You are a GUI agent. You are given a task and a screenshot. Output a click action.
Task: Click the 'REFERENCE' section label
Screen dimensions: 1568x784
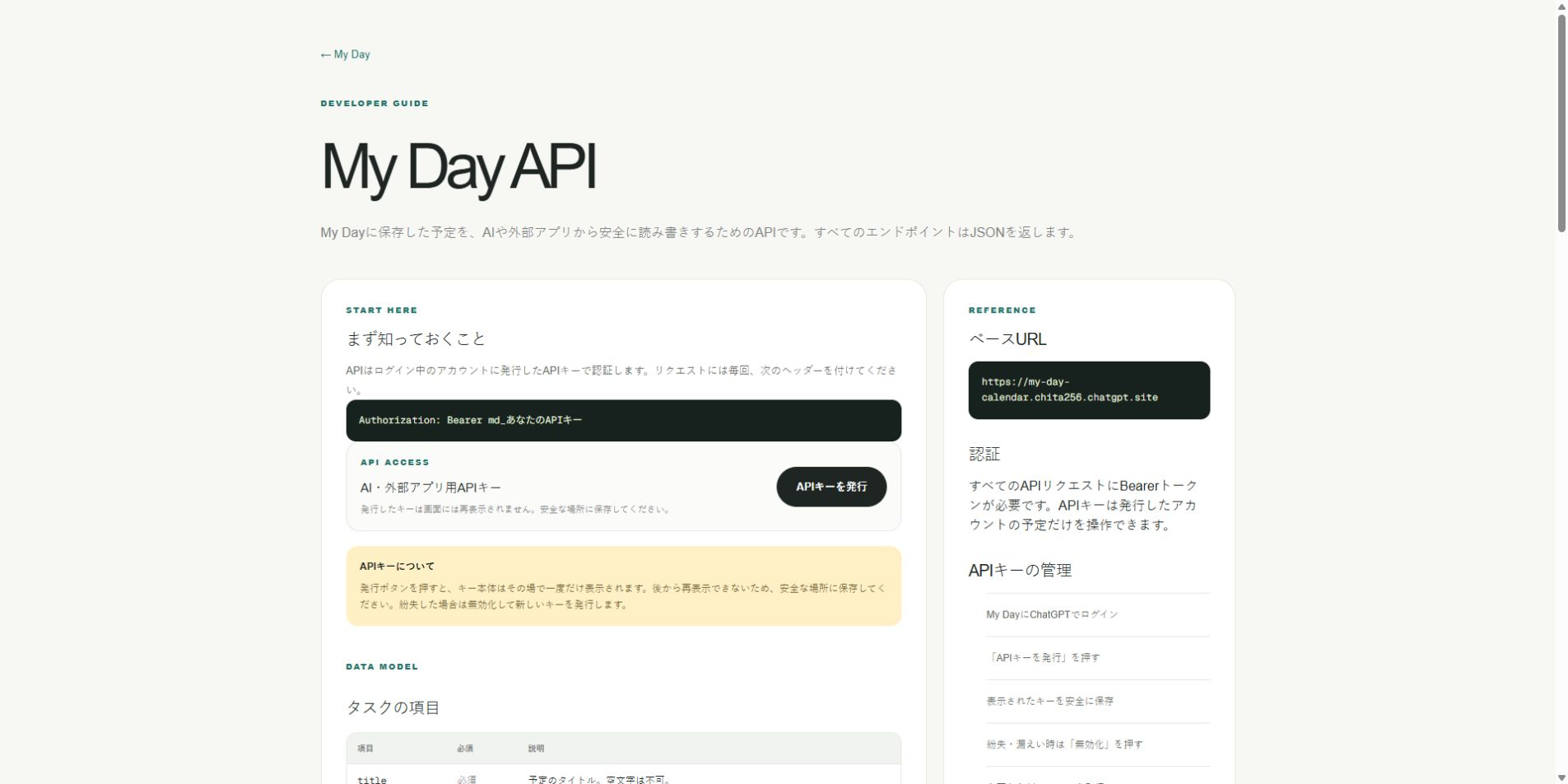click(x=1002, y=310)
